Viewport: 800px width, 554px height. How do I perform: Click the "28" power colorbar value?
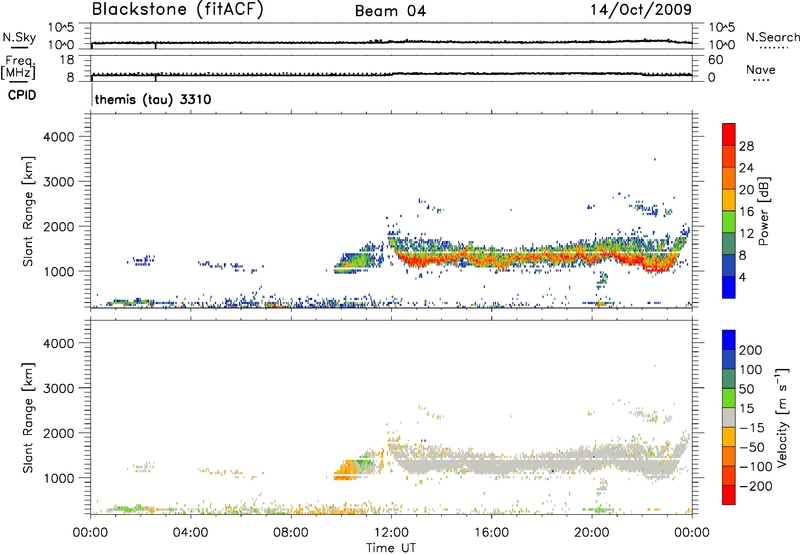pos(746,146)
